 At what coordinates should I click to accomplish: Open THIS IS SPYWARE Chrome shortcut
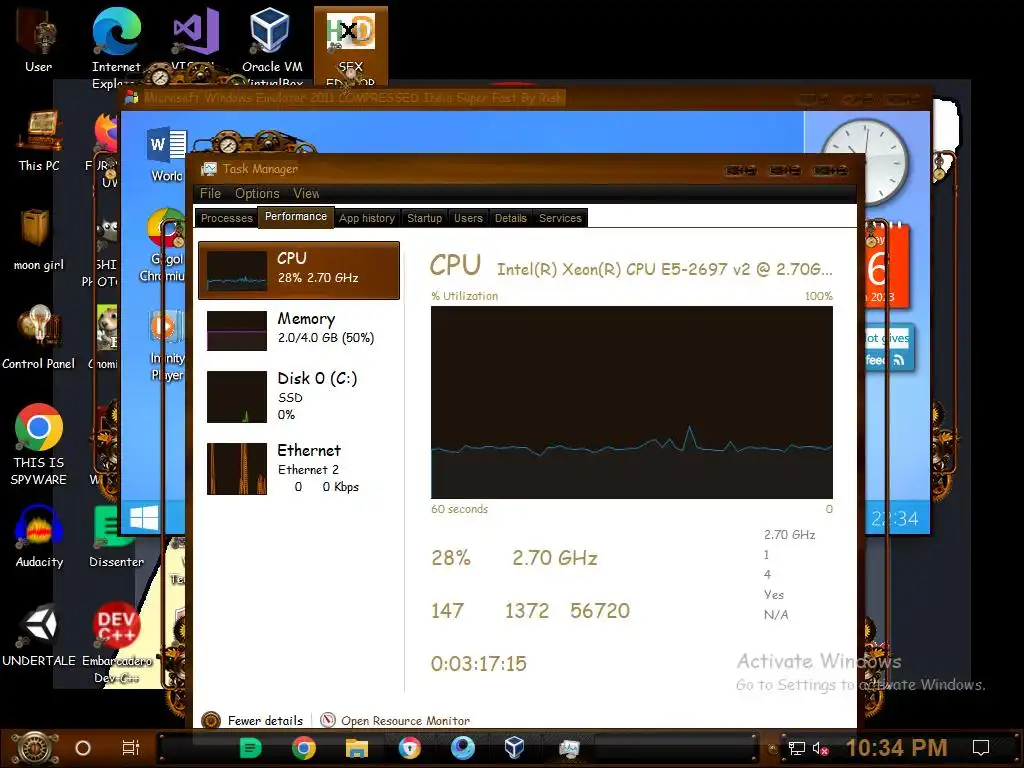pos(39,445)
